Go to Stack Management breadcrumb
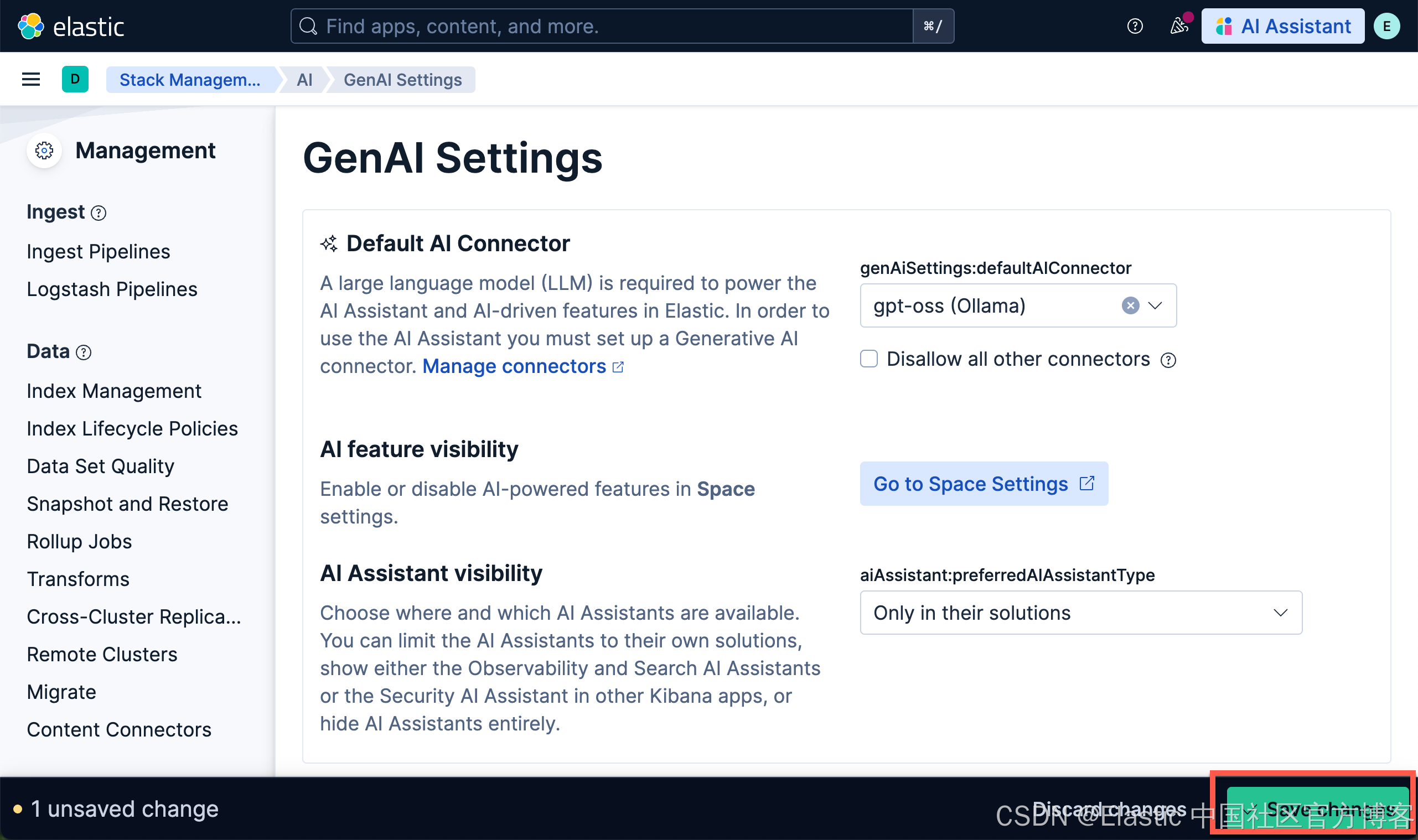1418x840 pixels. 190,80
